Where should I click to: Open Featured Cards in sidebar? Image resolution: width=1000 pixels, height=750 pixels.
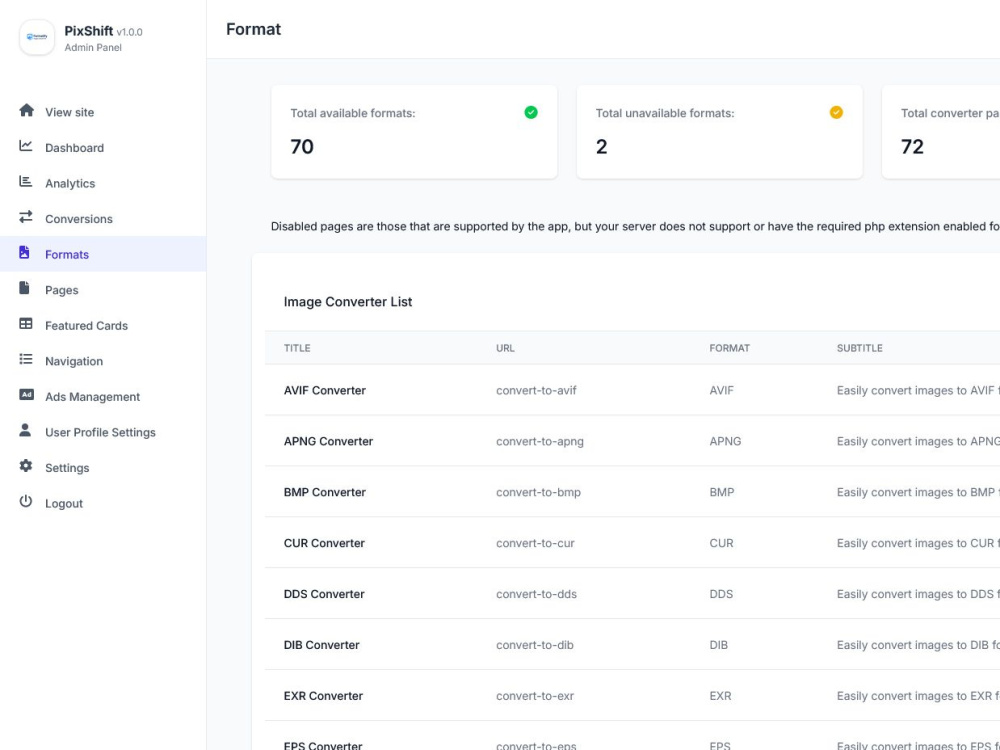[x=103, y=325]
